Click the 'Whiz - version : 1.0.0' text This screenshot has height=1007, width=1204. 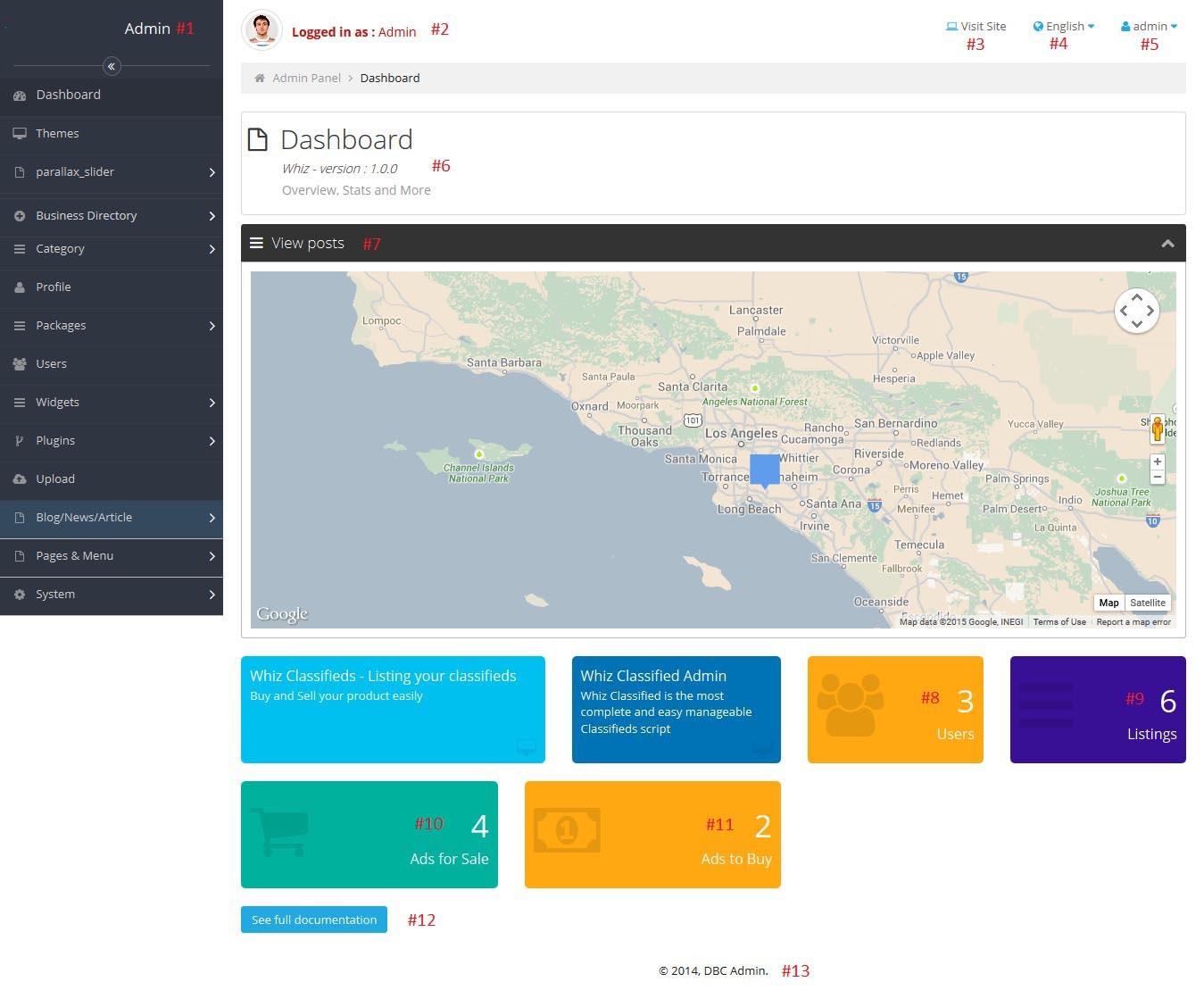(x=340, y=169)
